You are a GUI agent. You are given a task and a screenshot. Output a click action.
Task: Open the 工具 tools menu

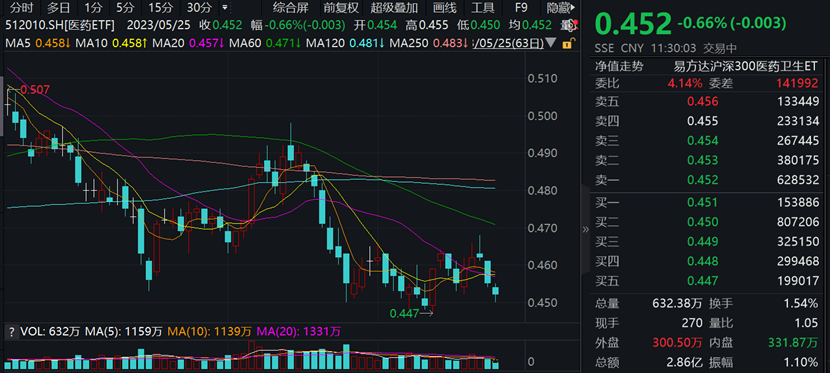[x=482, y=7]
